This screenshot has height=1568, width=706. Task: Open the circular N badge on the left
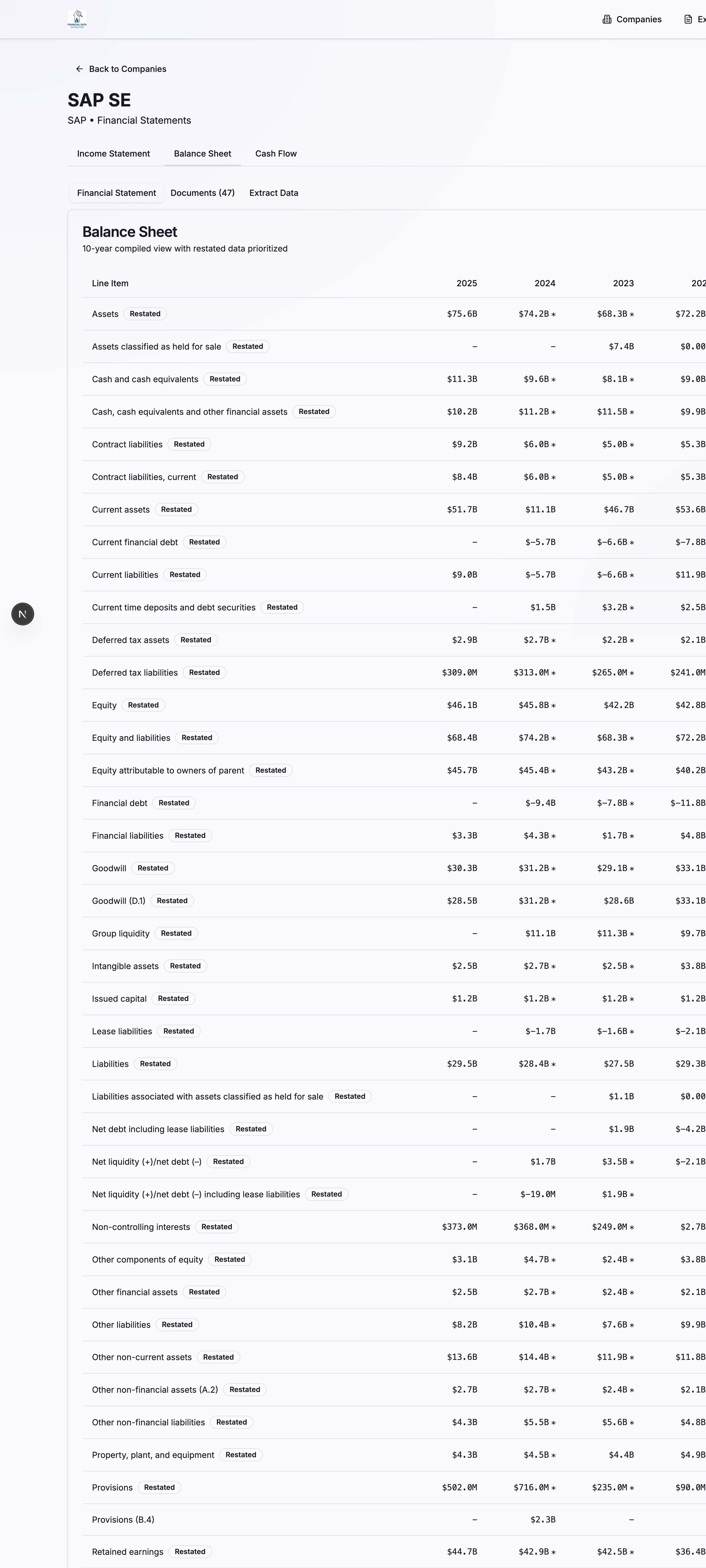pos(23,614)
